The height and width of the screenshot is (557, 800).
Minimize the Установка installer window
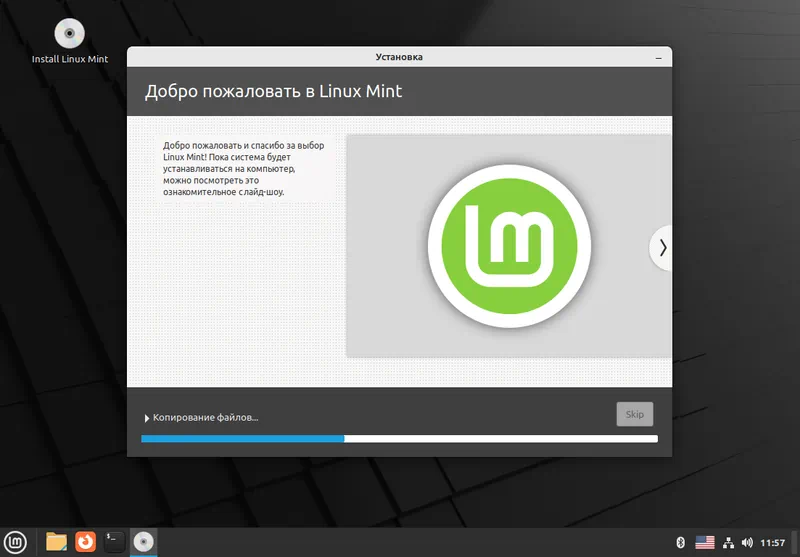659,58
